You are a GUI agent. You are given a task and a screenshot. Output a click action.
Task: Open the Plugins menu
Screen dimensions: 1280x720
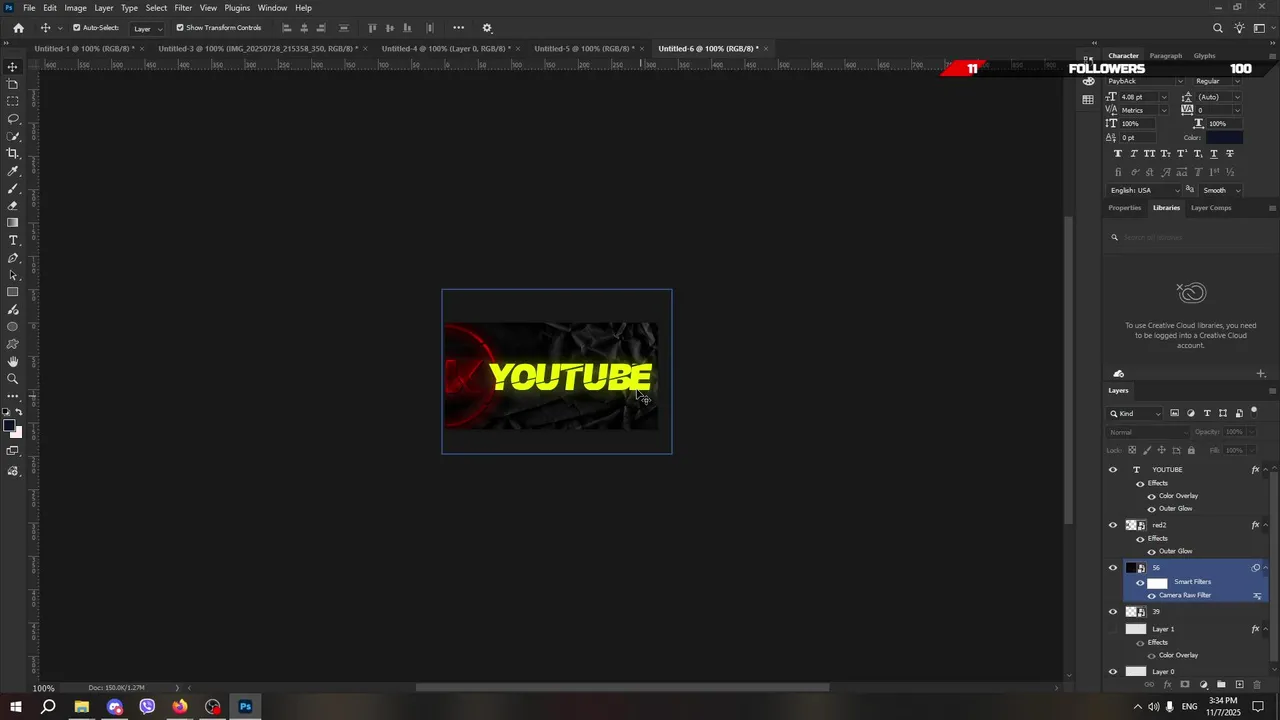[x=237, y=8]
